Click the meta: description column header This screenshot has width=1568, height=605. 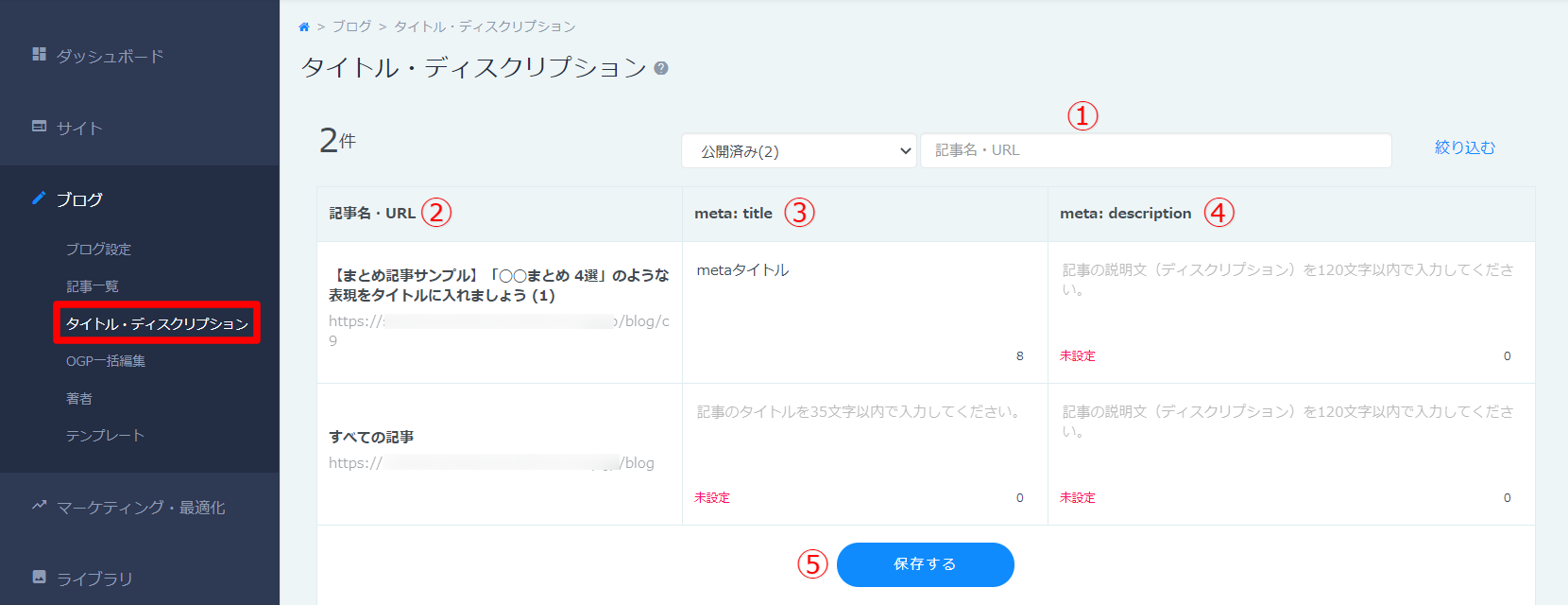pos(1126,214)
